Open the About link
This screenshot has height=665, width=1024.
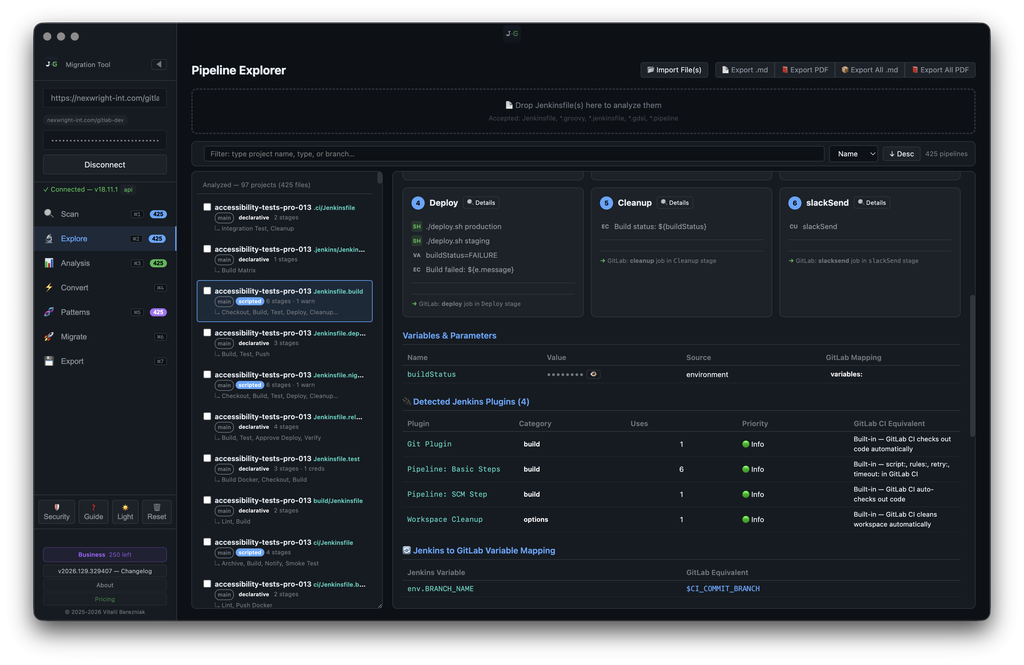coord(105,585)
